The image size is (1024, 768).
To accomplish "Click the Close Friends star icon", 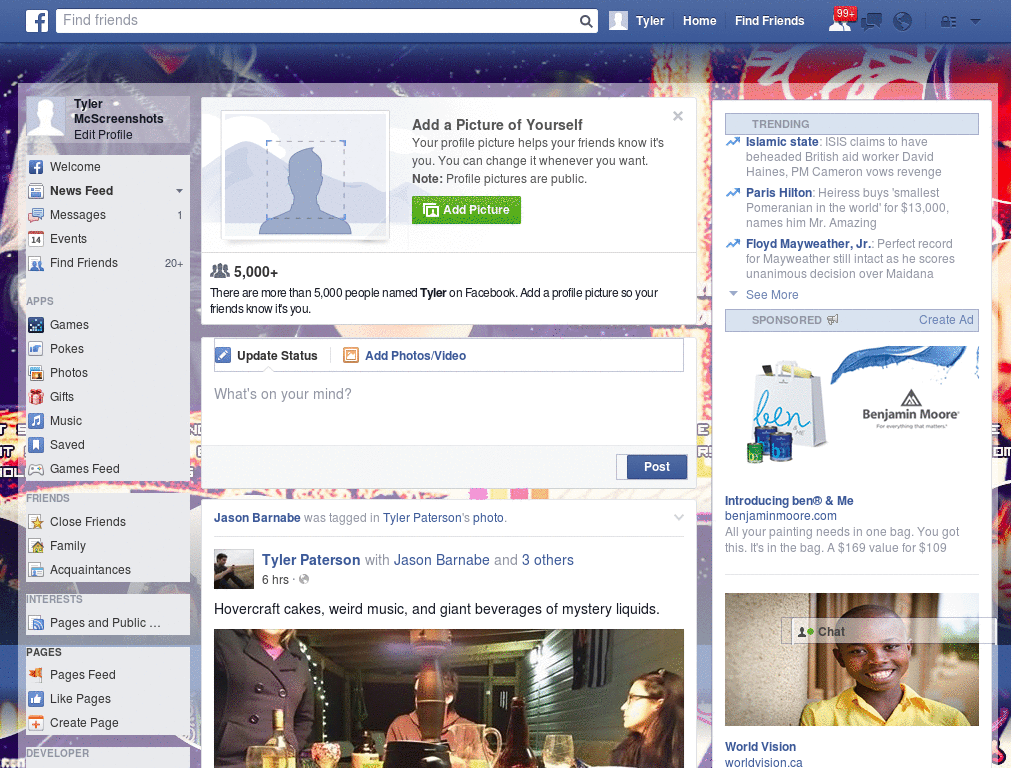I will [x=37, y=522].
